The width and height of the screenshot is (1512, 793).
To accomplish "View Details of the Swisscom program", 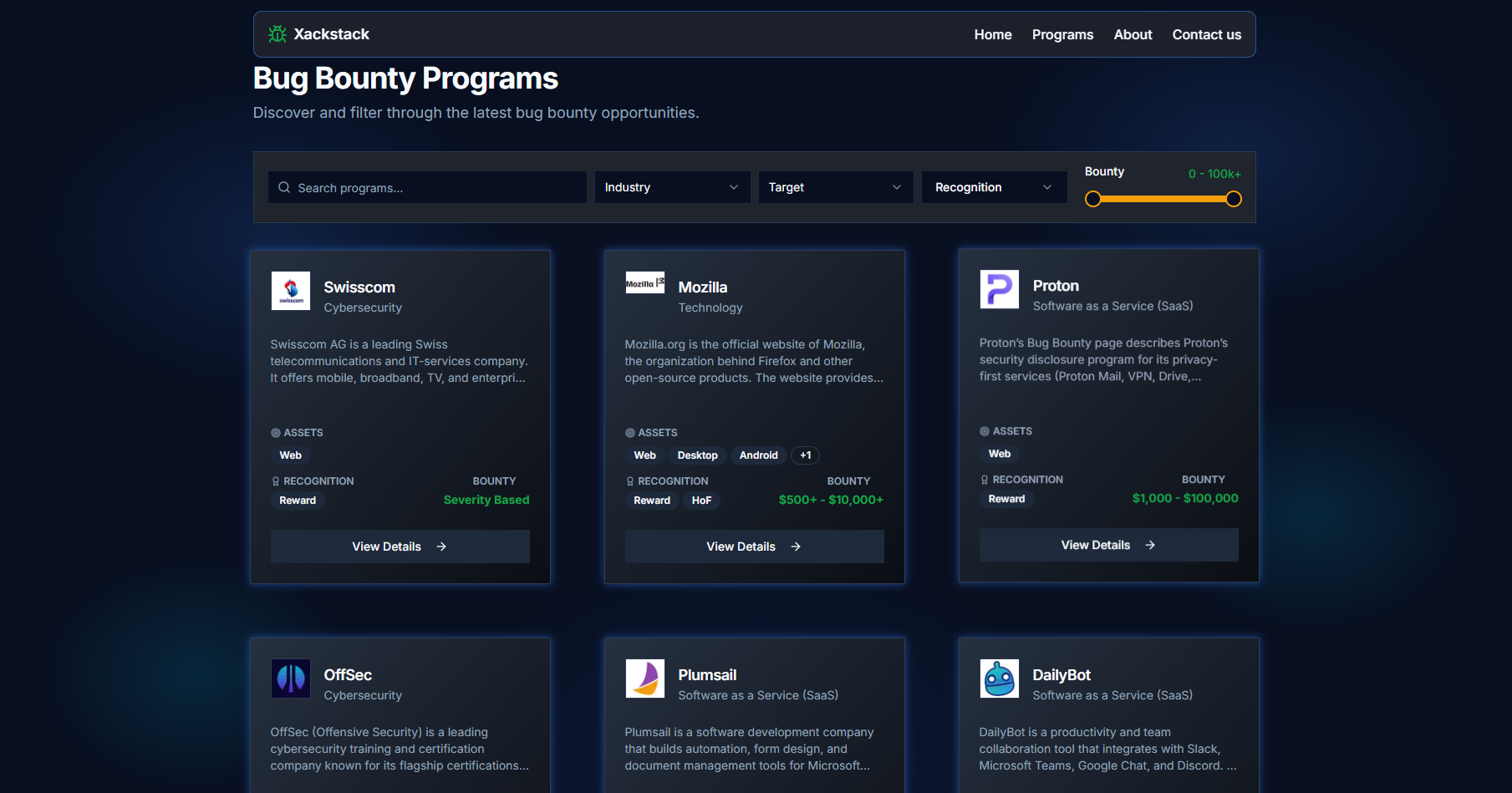I will pos(400,546).
